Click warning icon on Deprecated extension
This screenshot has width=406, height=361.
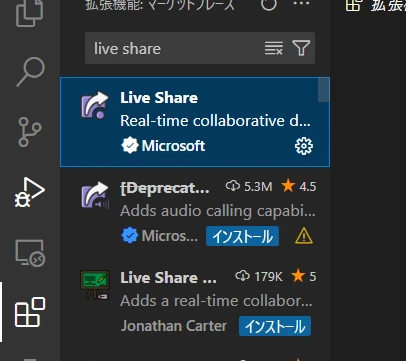point(304,236)
